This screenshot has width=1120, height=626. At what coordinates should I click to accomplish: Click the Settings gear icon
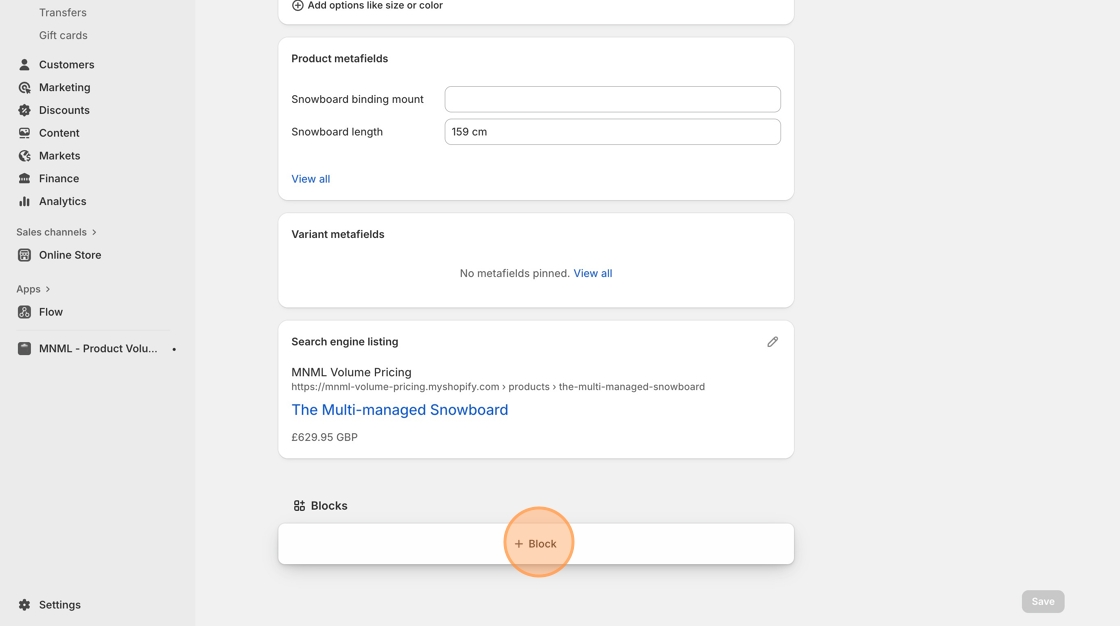pyautogui.click(x=24, y=605)
